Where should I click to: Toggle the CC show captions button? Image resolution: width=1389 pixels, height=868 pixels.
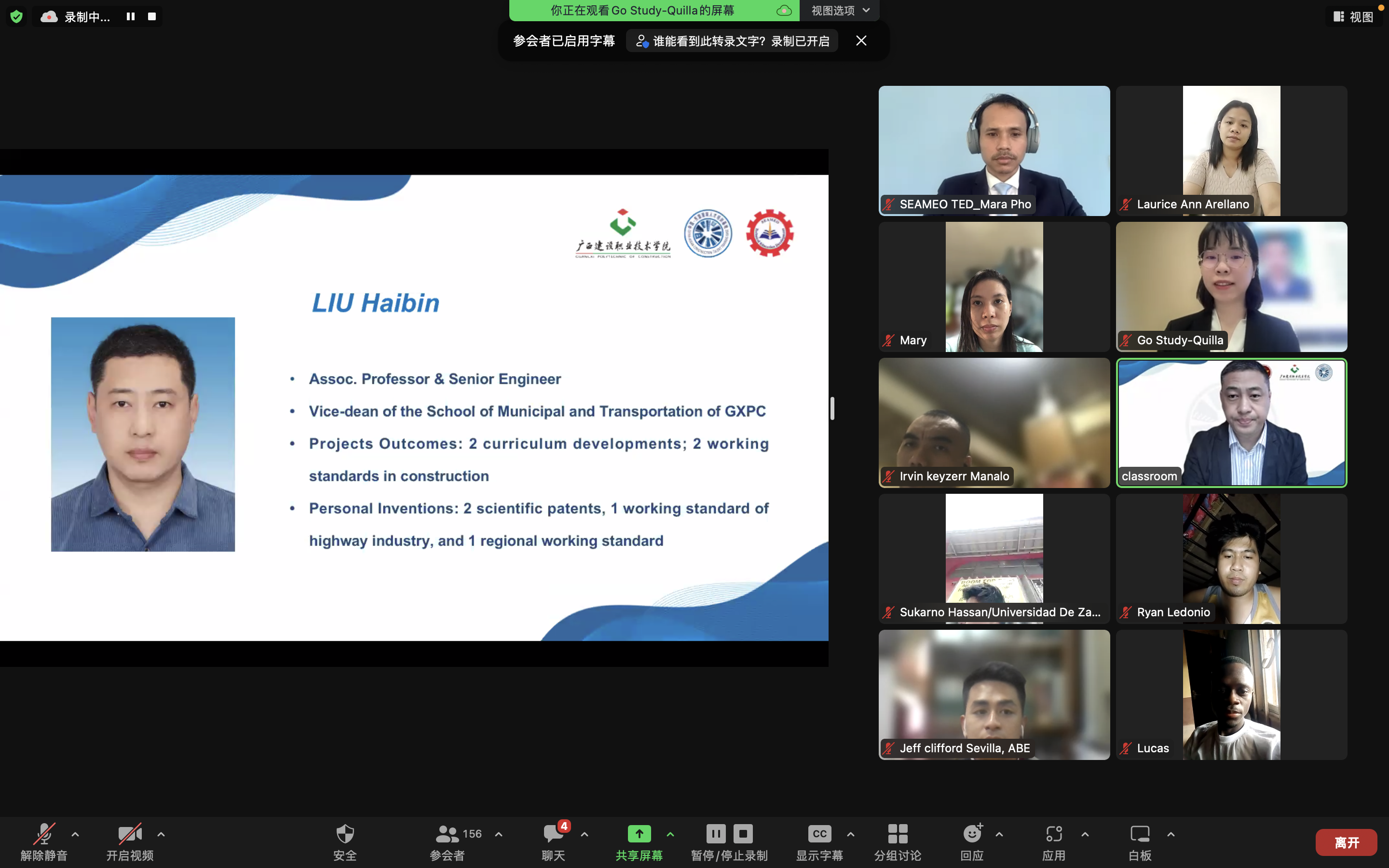pyautogui.click(x=819, y=834)
